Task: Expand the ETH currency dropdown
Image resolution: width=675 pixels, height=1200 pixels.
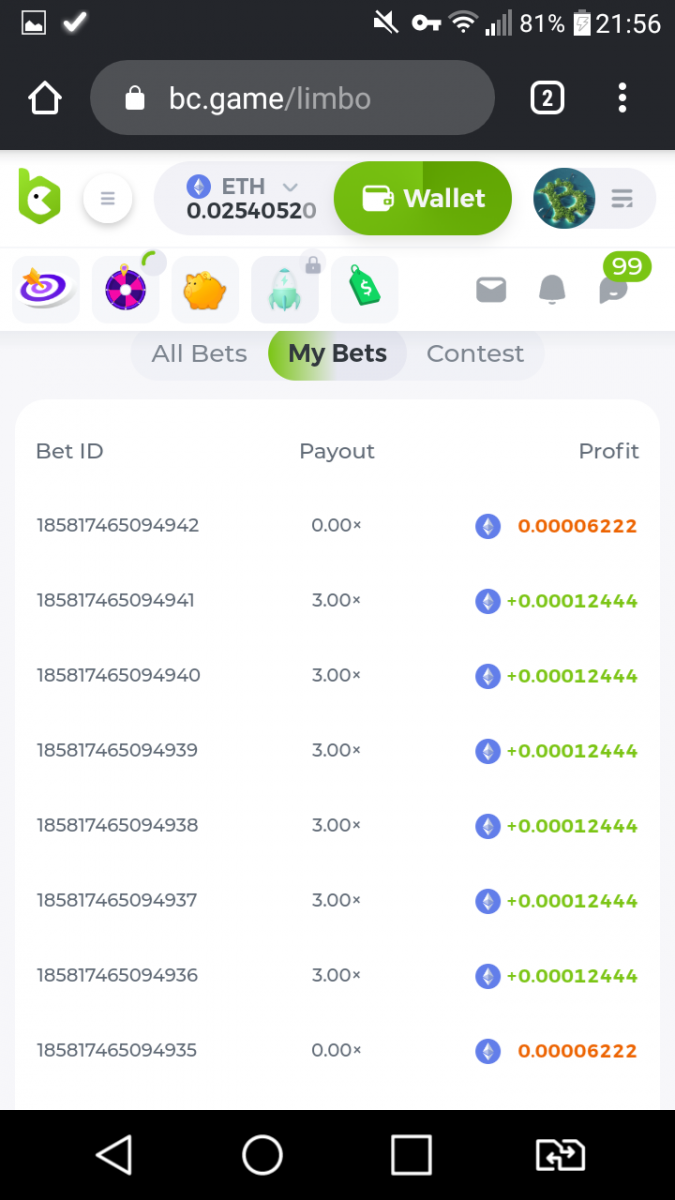Action: click(289, 187)
